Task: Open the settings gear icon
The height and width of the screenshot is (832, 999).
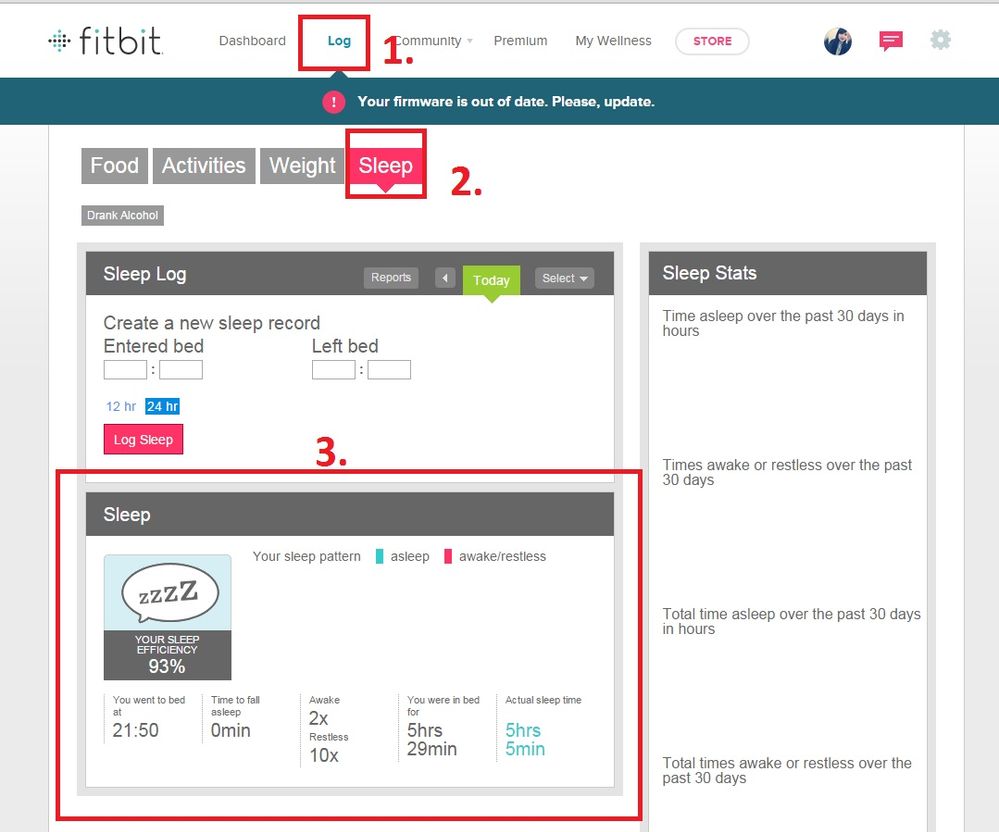Action: pos(940,40)
